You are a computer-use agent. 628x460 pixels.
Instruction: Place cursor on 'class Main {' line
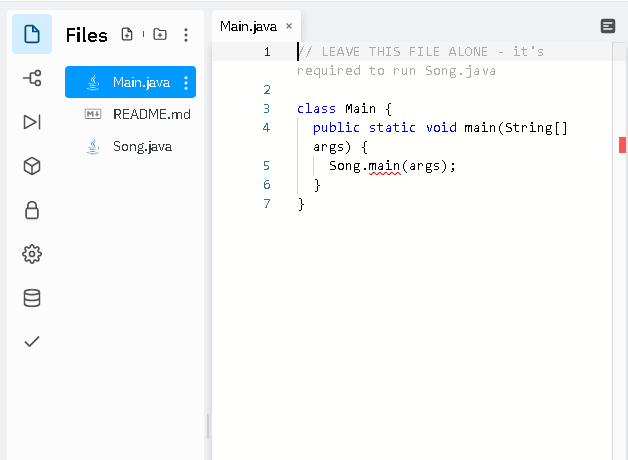pos(344,108)
